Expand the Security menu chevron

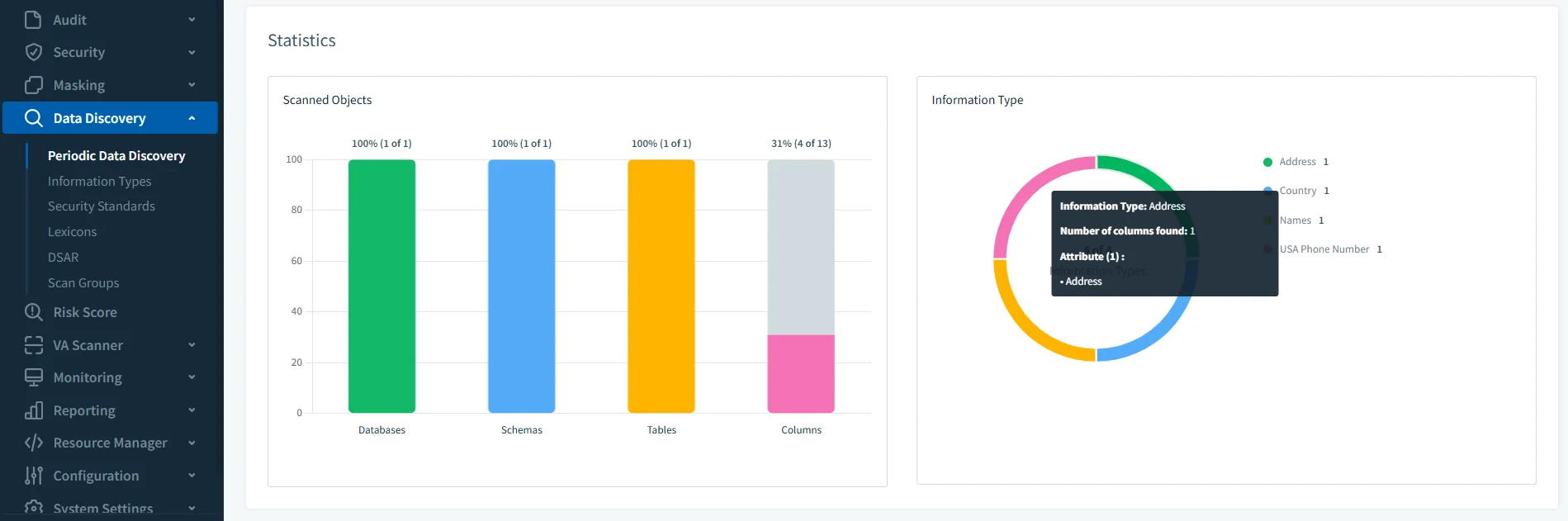[x=192, y=52]
